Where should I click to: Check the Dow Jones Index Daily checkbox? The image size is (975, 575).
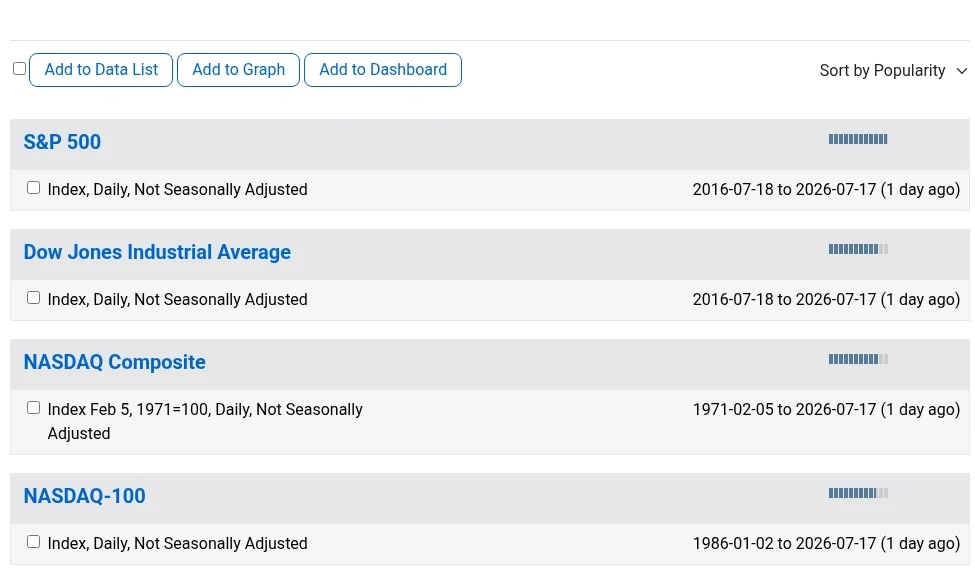(34, 298)
